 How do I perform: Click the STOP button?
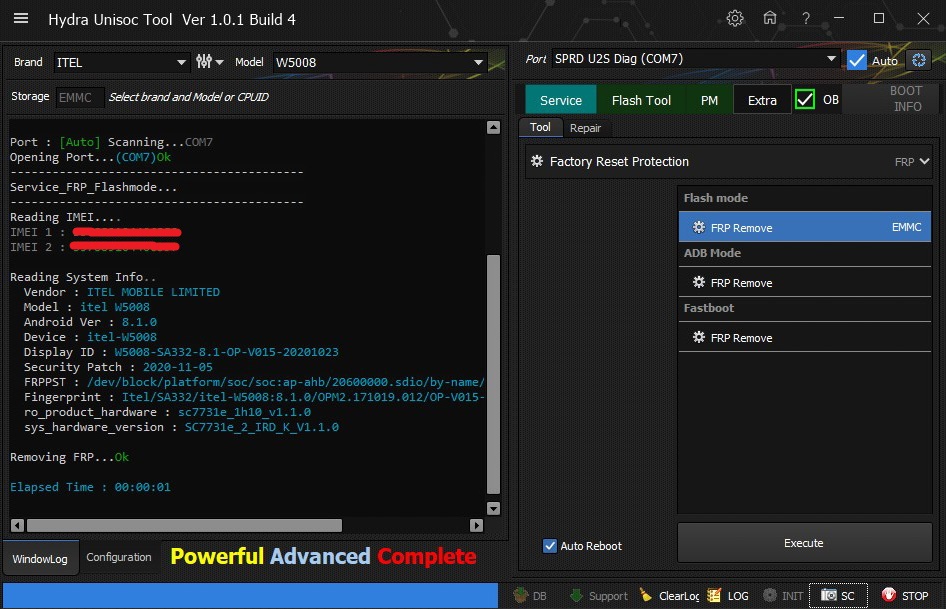(x=904, y=596)
